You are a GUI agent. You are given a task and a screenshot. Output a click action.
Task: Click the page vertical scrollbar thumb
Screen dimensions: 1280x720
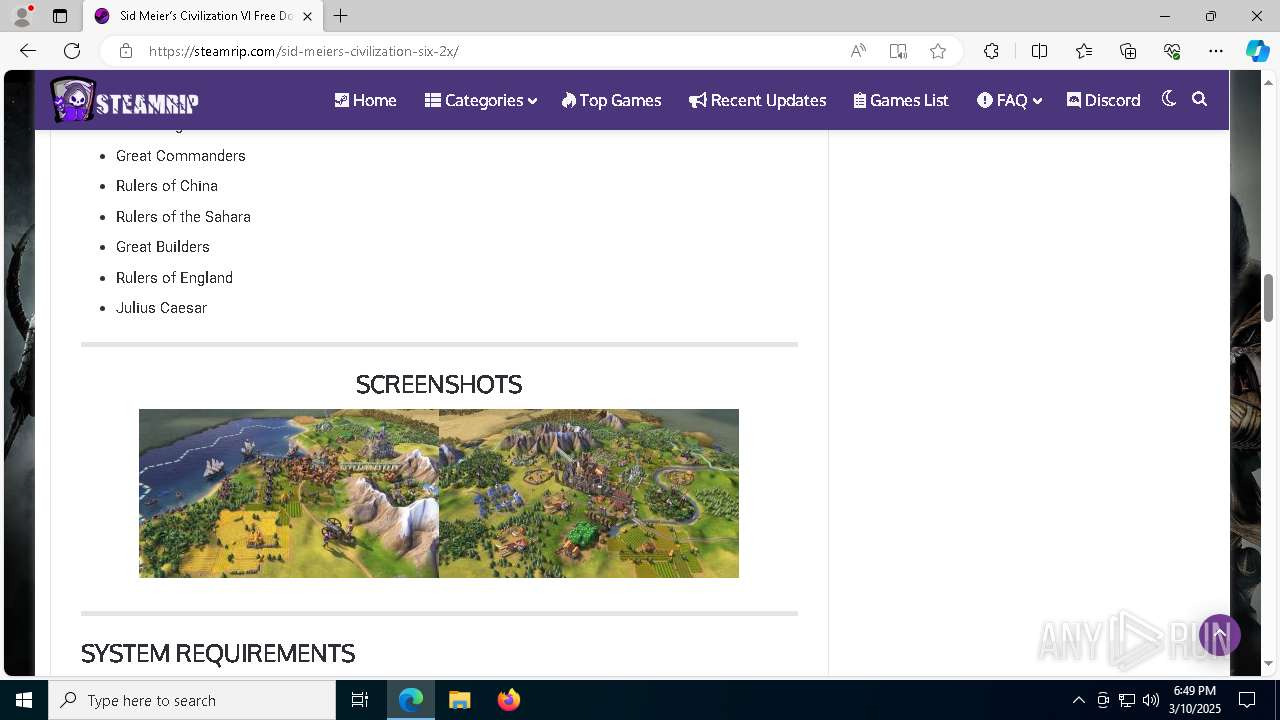(1268, 298)
